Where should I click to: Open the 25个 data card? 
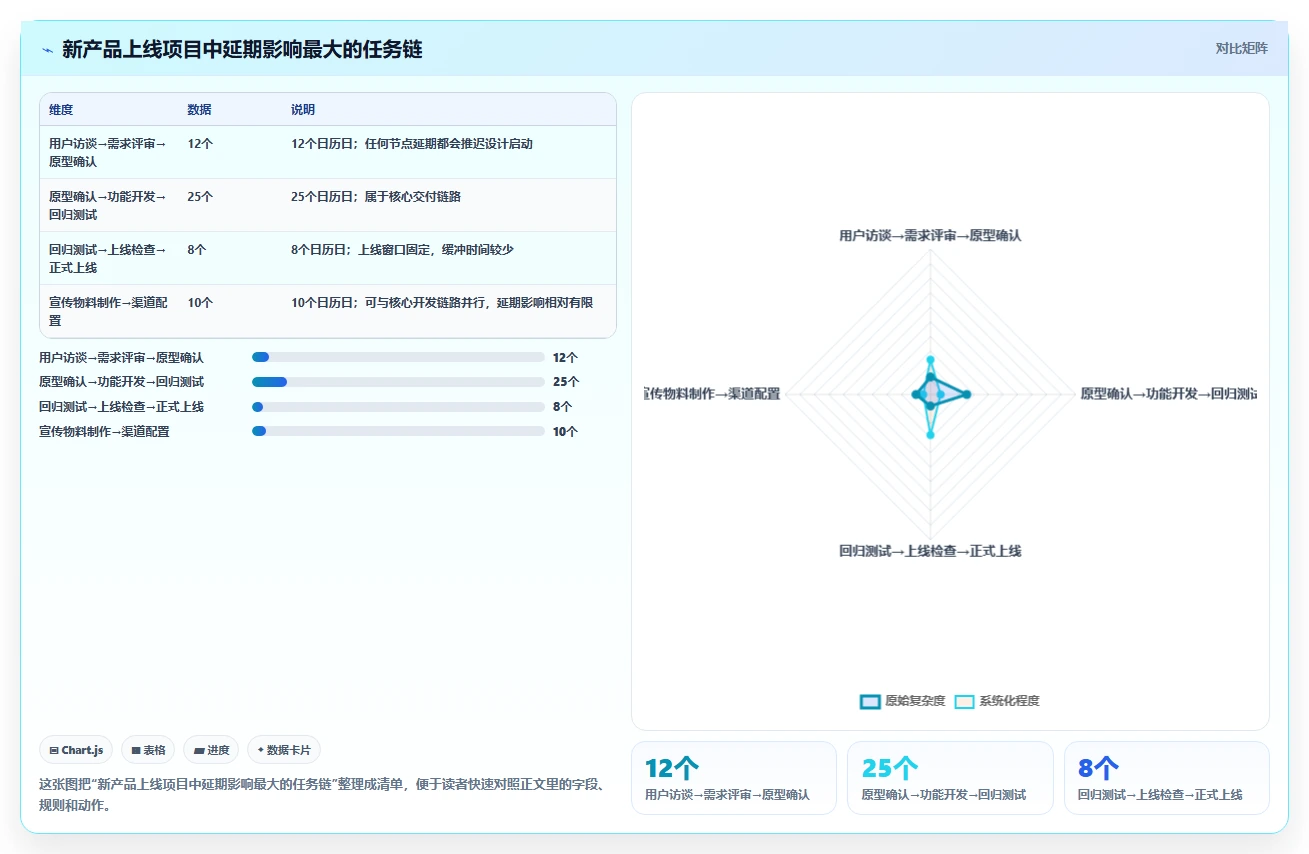950,778
